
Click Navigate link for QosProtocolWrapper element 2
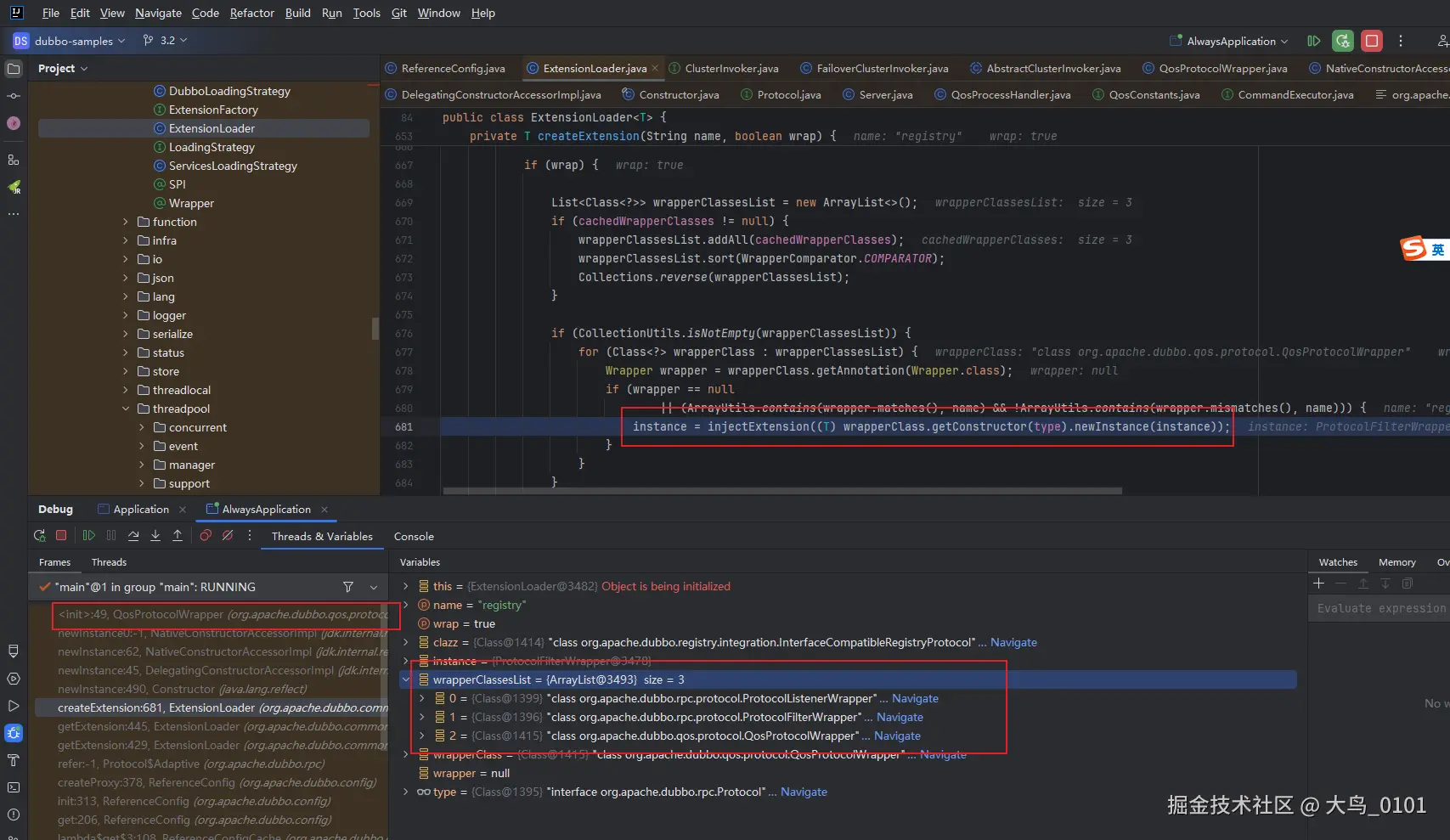[x=897, y=736]
